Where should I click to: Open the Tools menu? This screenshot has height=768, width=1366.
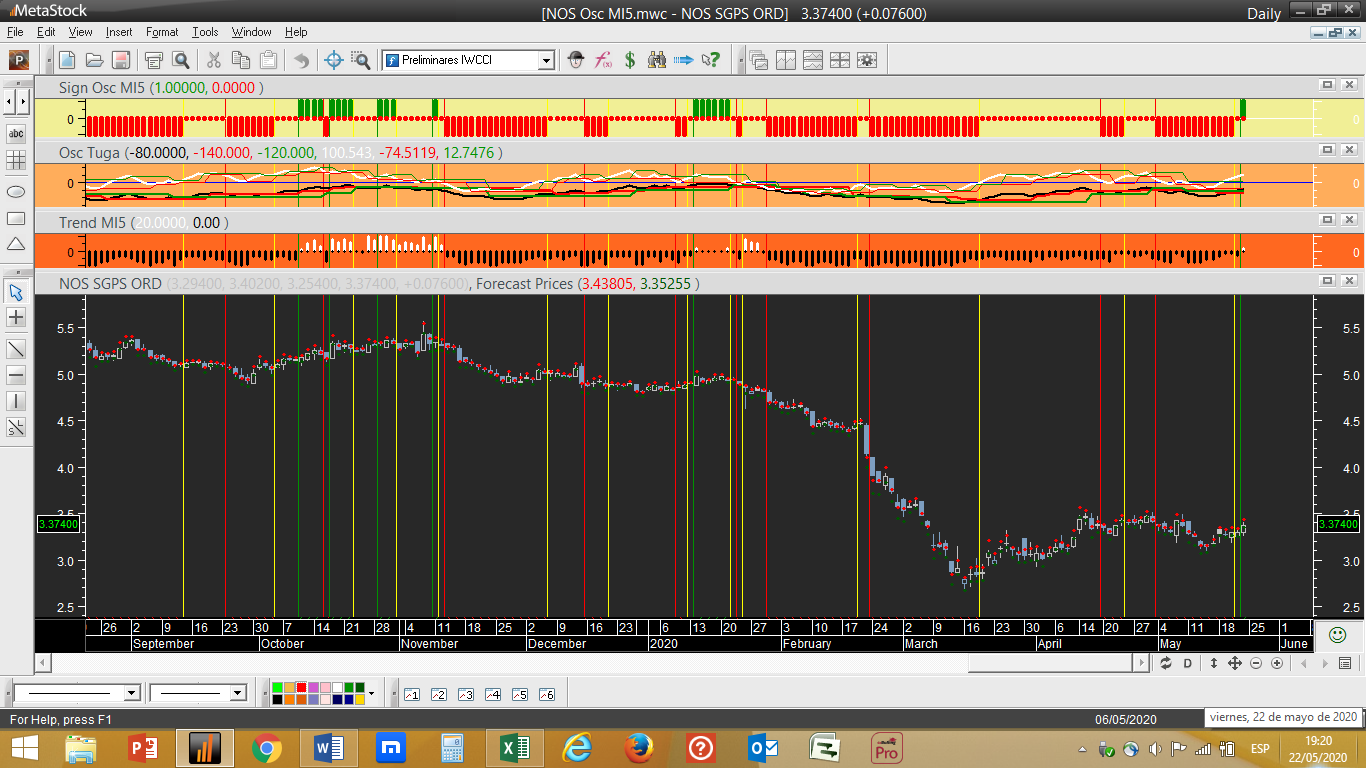(205, 32)
